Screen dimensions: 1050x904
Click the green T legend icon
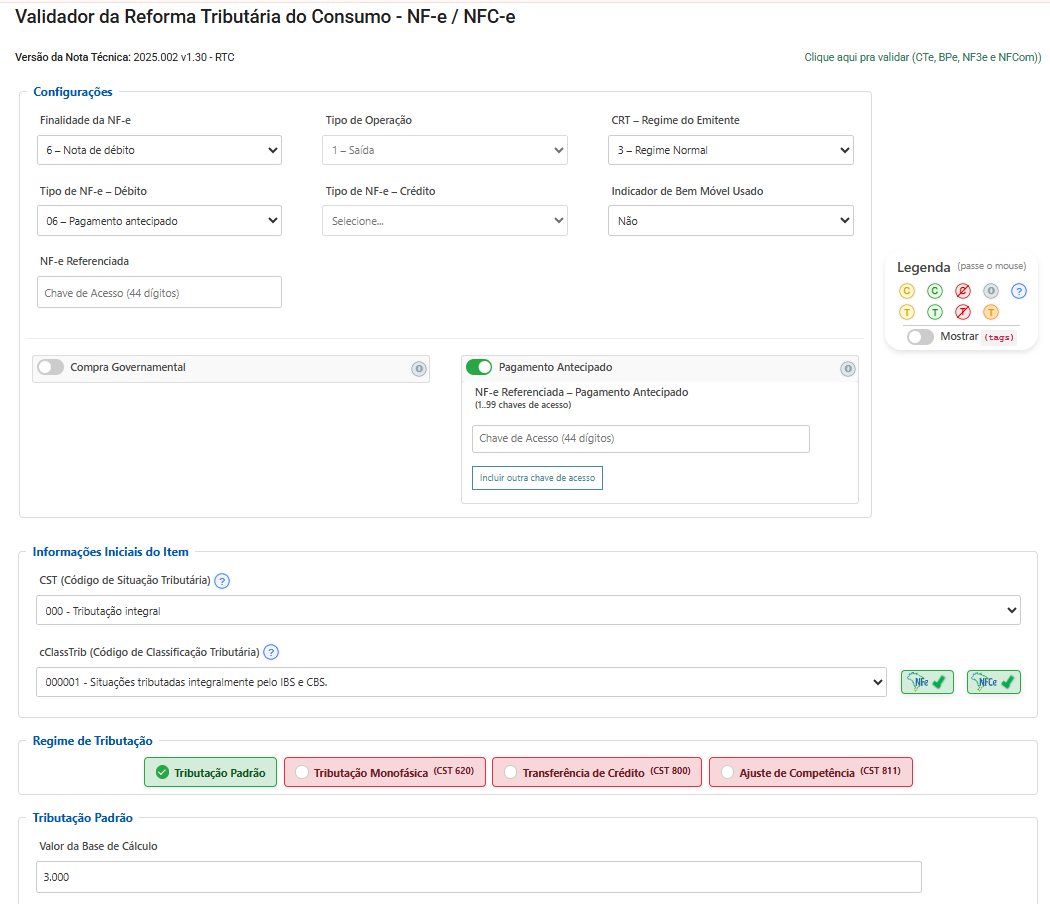(935, 312)
